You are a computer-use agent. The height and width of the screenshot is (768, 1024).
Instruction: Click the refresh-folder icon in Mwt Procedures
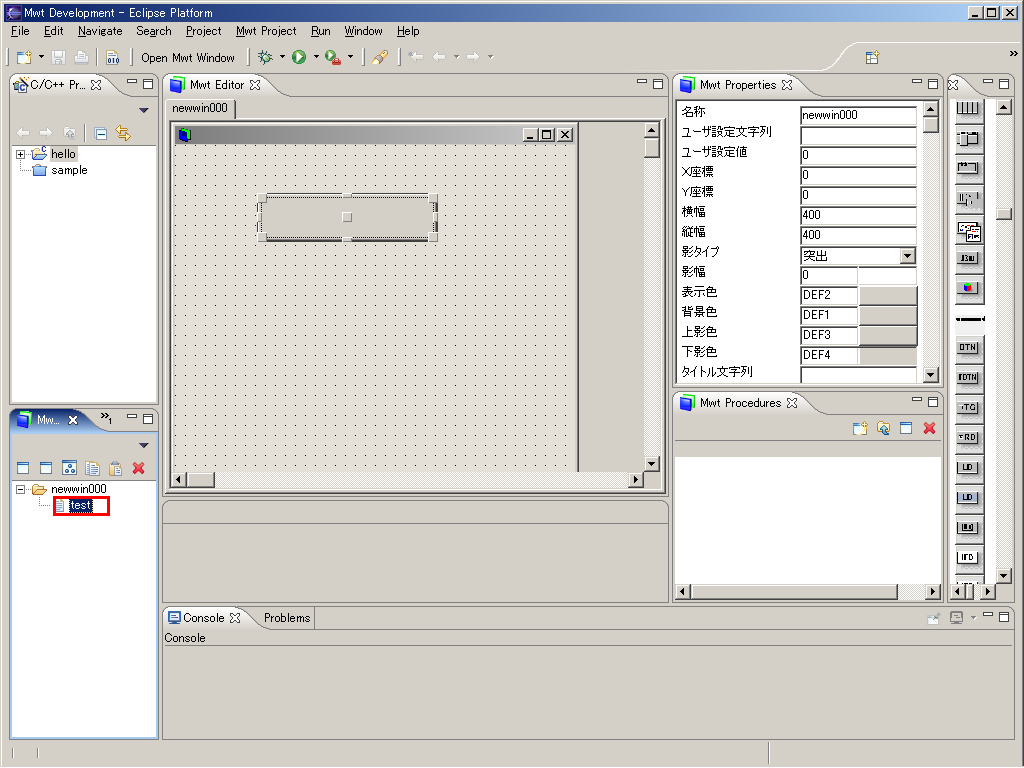coord(883,428)
